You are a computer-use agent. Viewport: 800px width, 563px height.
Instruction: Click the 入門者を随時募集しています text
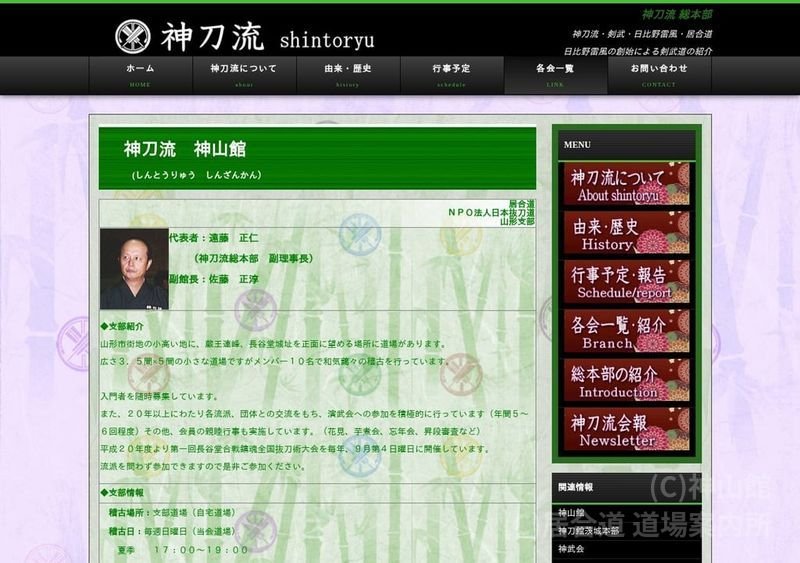(160, 396)
